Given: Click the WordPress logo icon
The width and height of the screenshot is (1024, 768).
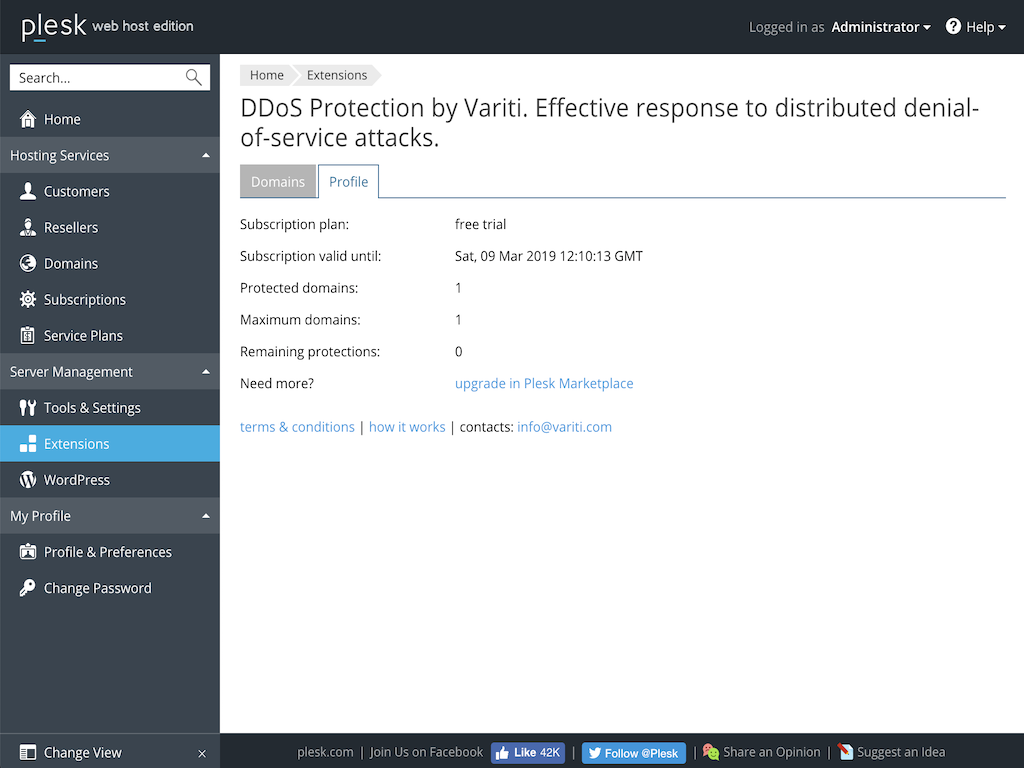Looking at the screenshot, I should coord(27,479).
